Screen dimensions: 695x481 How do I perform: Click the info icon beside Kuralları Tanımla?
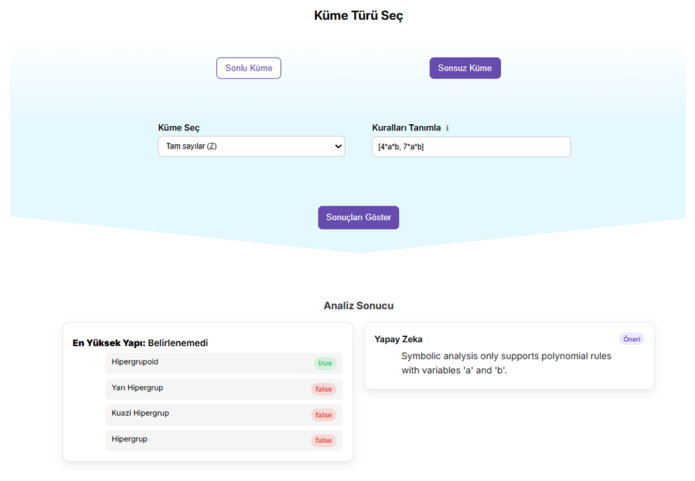[447, 128]
